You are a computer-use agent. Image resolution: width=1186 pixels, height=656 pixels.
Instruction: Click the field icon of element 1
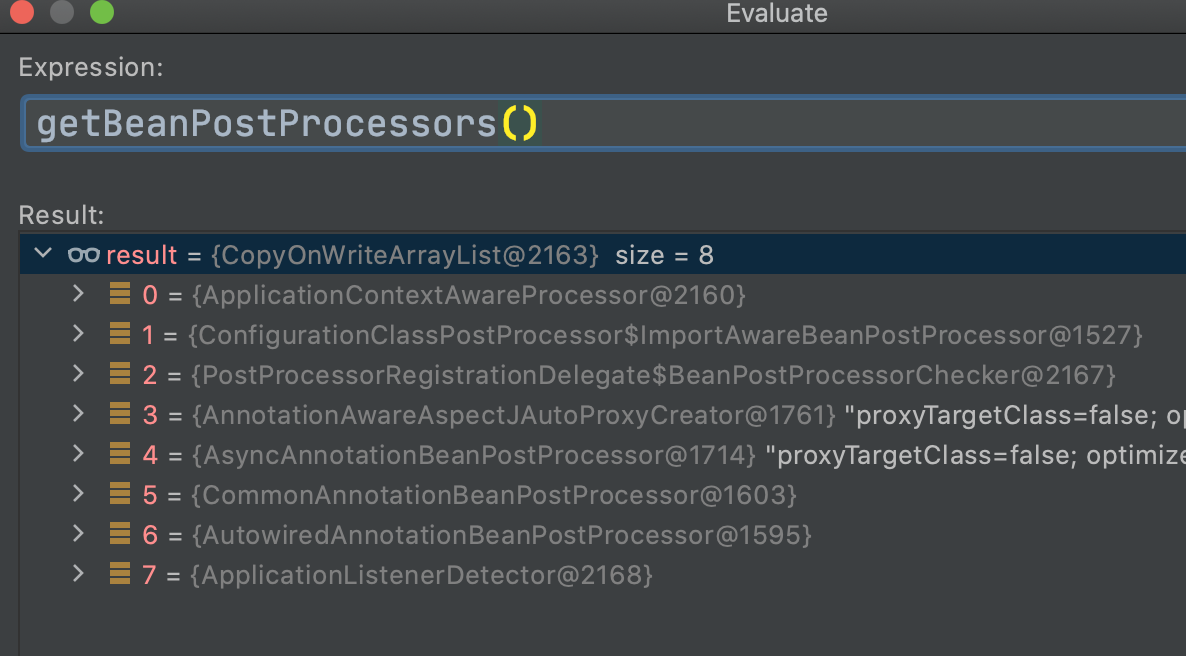120,334
